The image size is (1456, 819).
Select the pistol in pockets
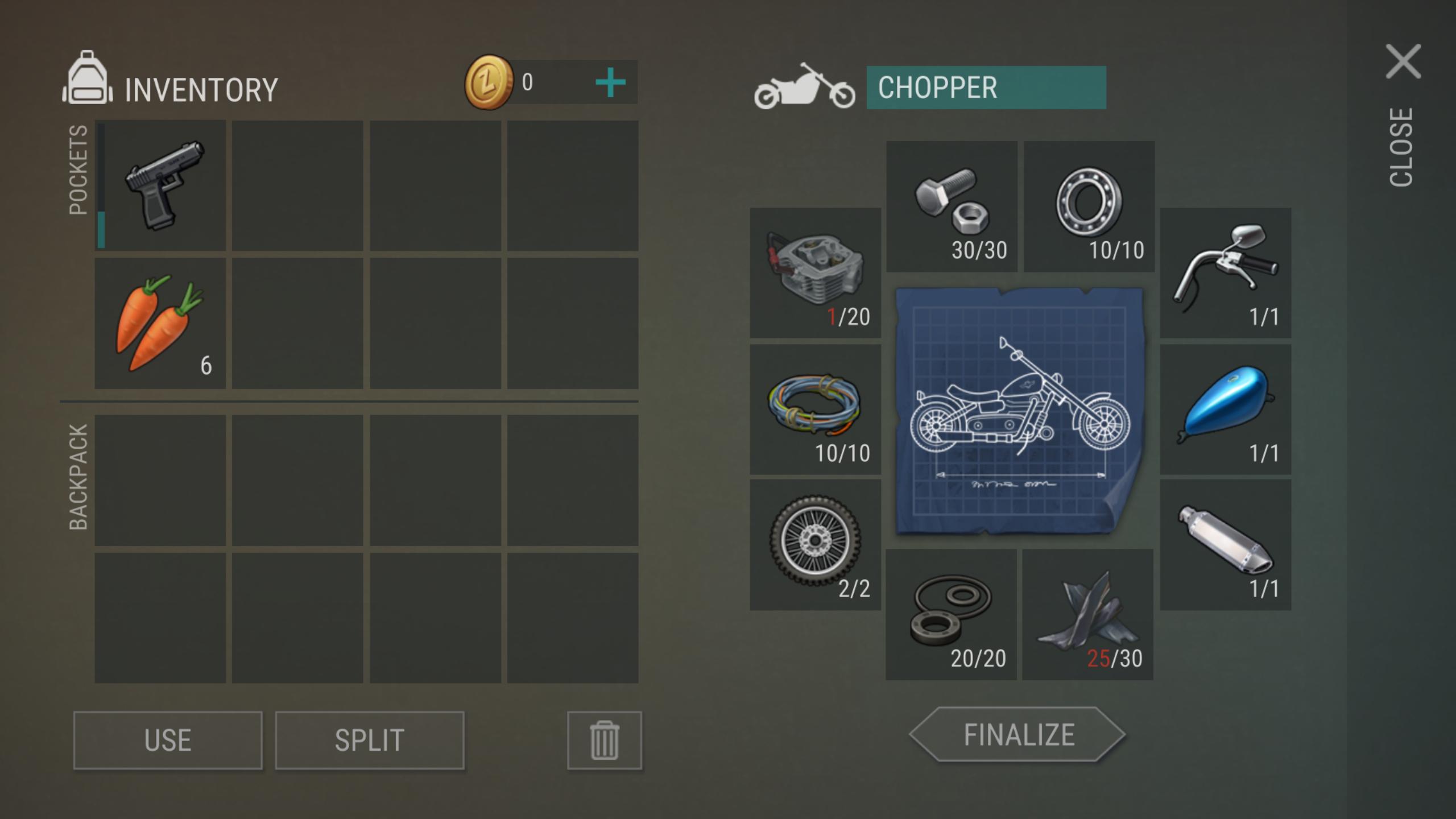point(160,185)
